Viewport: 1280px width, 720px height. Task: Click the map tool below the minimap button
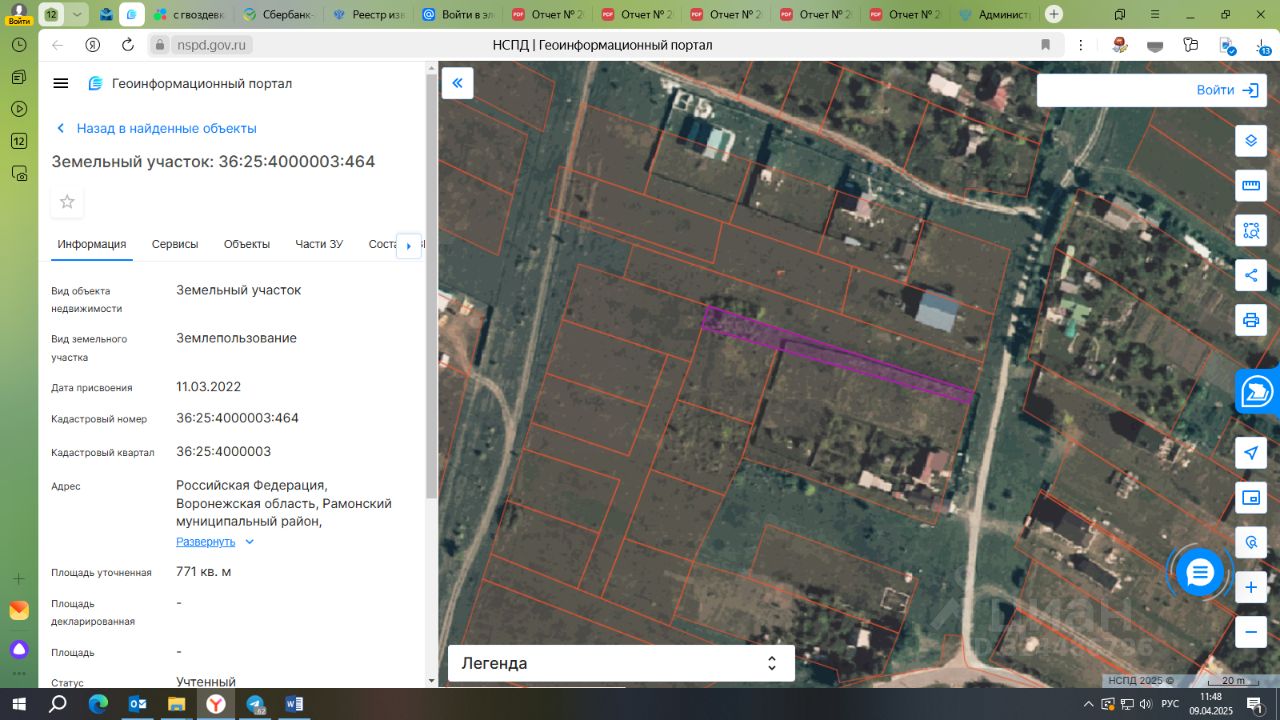click(x=1250, y=543)
